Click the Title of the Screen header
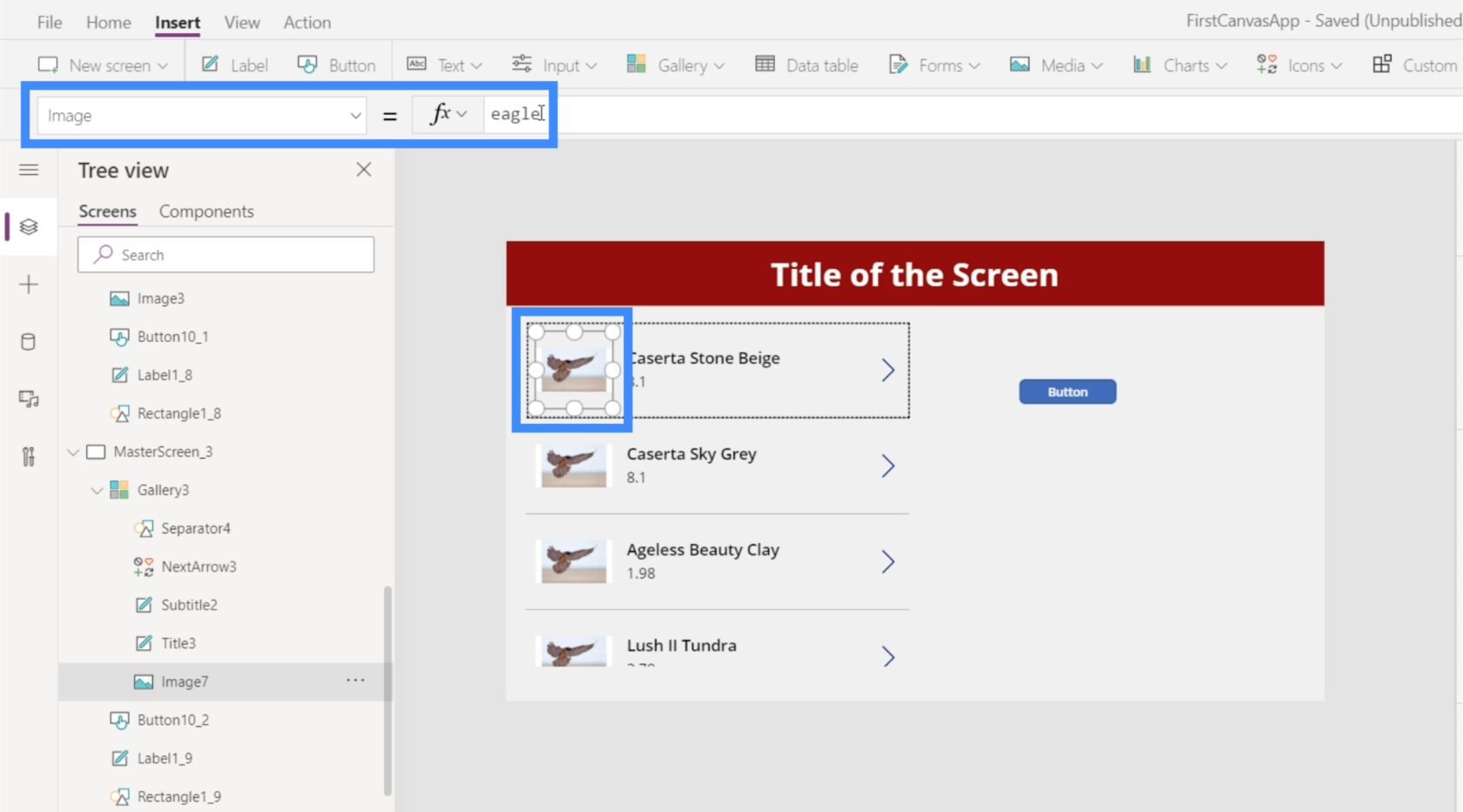 click(x=914, y=274)
